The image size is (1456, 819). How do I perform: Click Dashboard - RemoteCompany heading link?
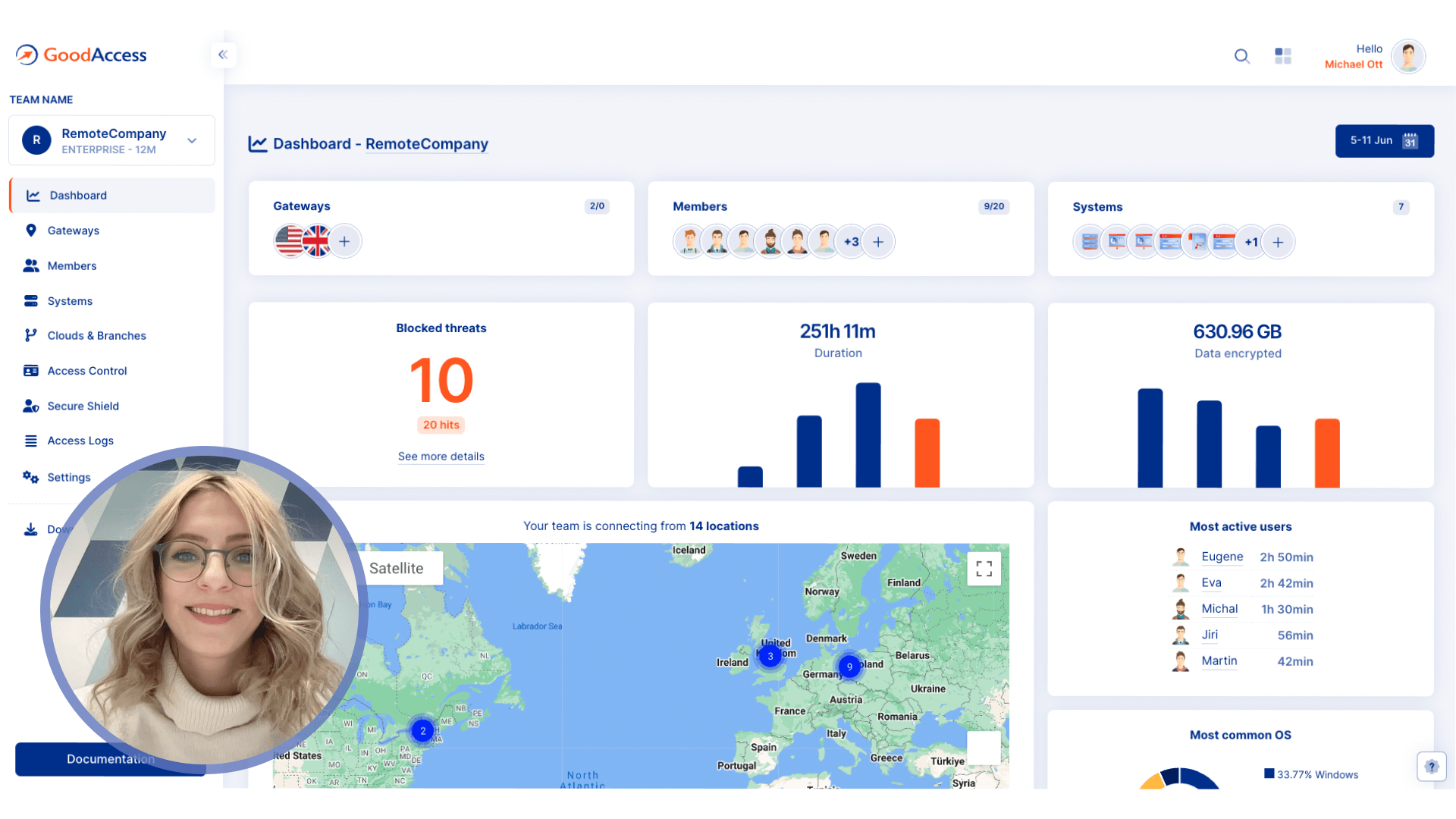coord(426,144)
